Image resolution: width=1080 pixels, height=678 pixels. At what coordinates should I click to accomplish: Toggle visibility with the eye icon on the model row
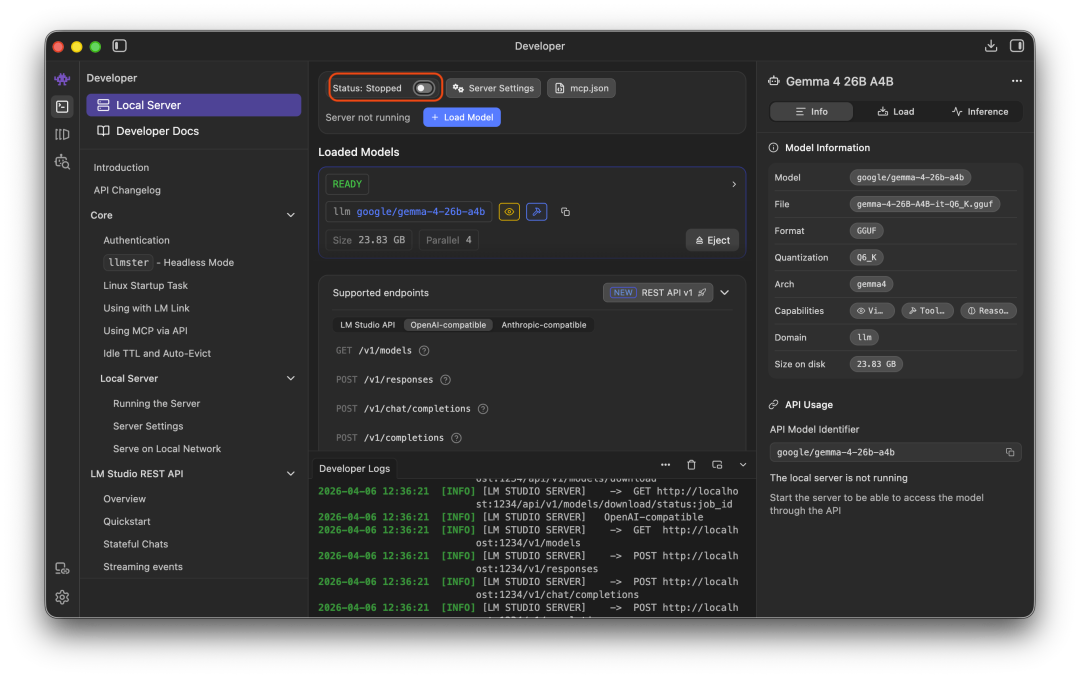[508, 211]
